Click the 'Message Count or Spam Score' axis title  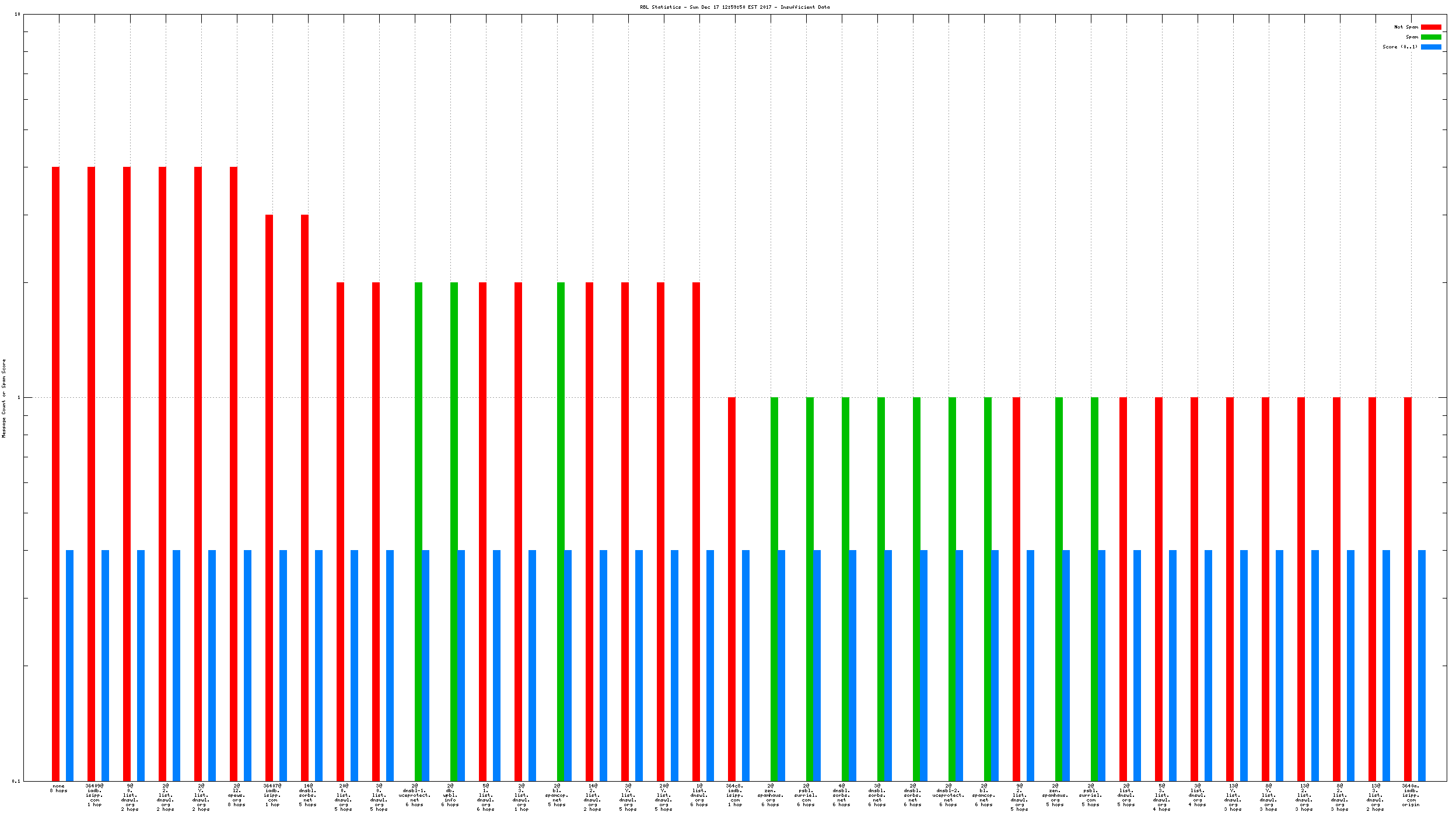[3, 398]
